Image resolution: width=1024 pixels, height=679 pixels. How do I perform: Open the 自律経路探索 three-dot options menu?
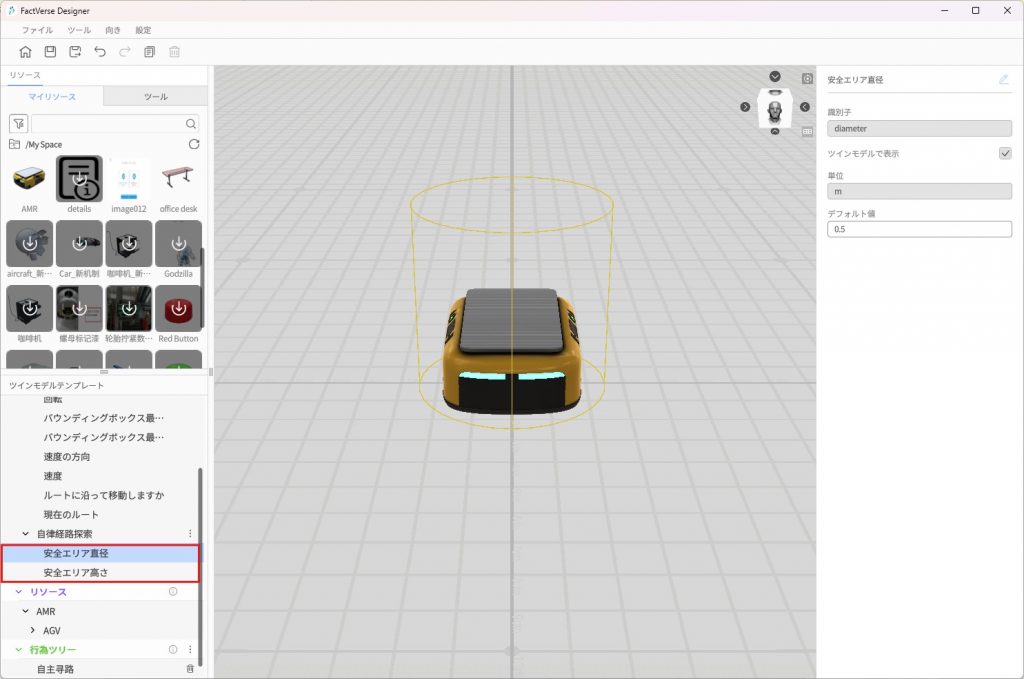pyautogui.click(x=191, y=534)
